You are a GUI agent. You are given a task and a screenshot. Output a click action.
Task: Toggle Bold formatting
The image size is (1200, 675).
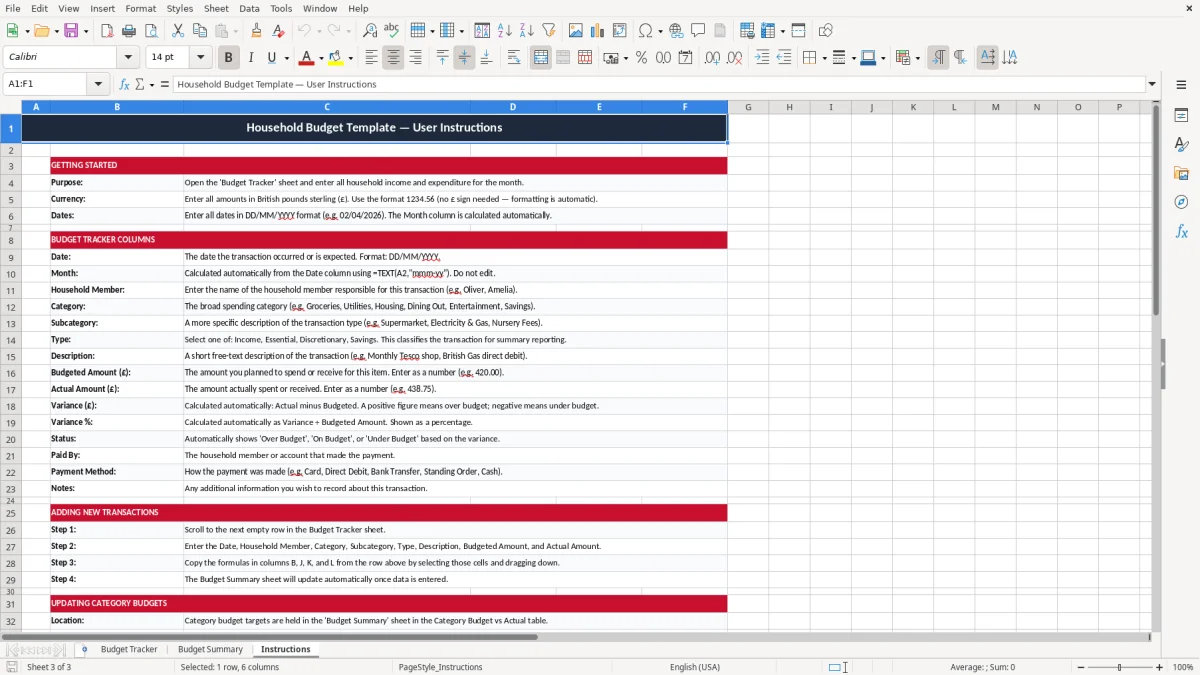[228, 58]
